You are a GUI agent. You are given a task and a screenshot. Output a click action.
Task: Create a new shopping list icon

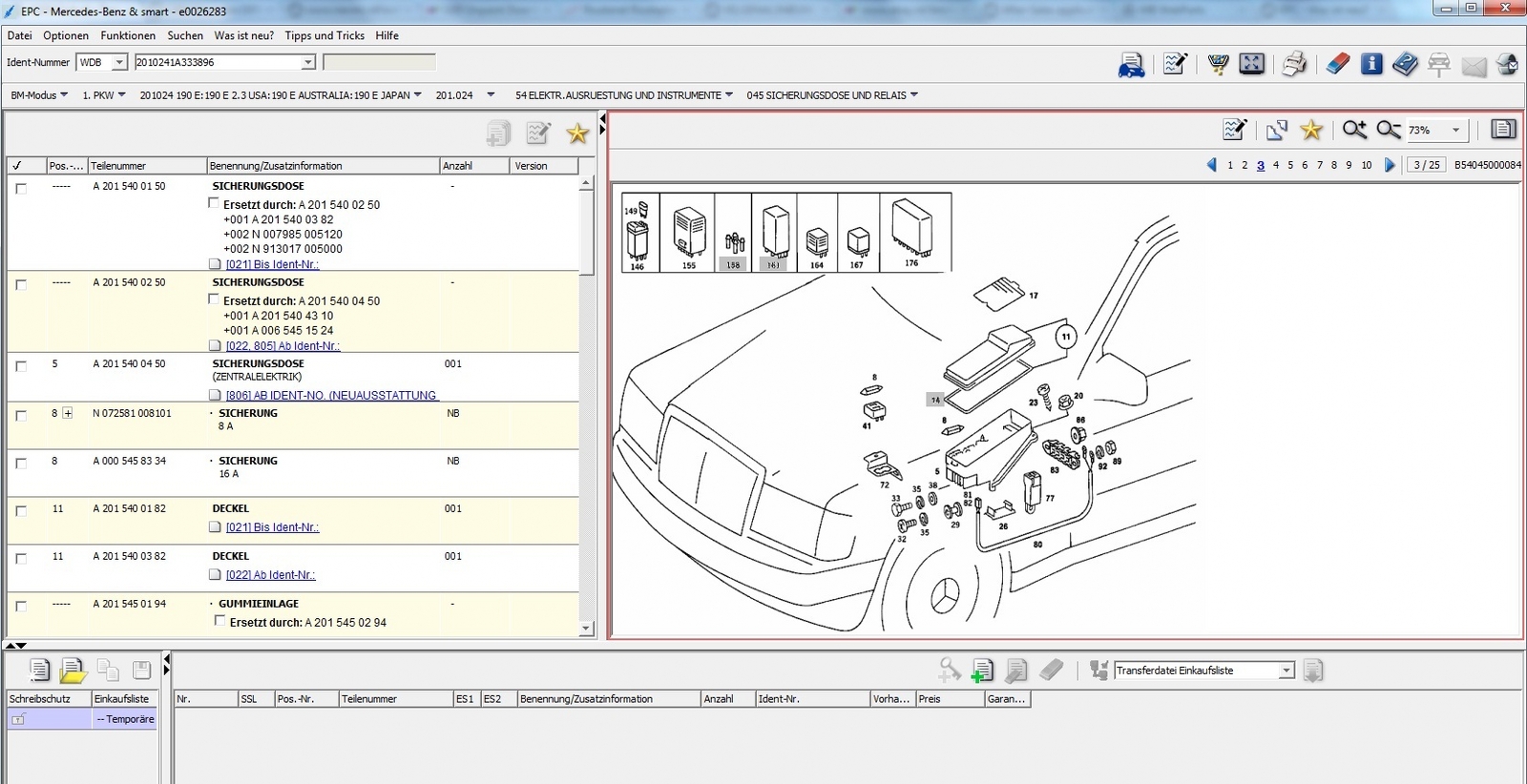click(x=39, y=670)
